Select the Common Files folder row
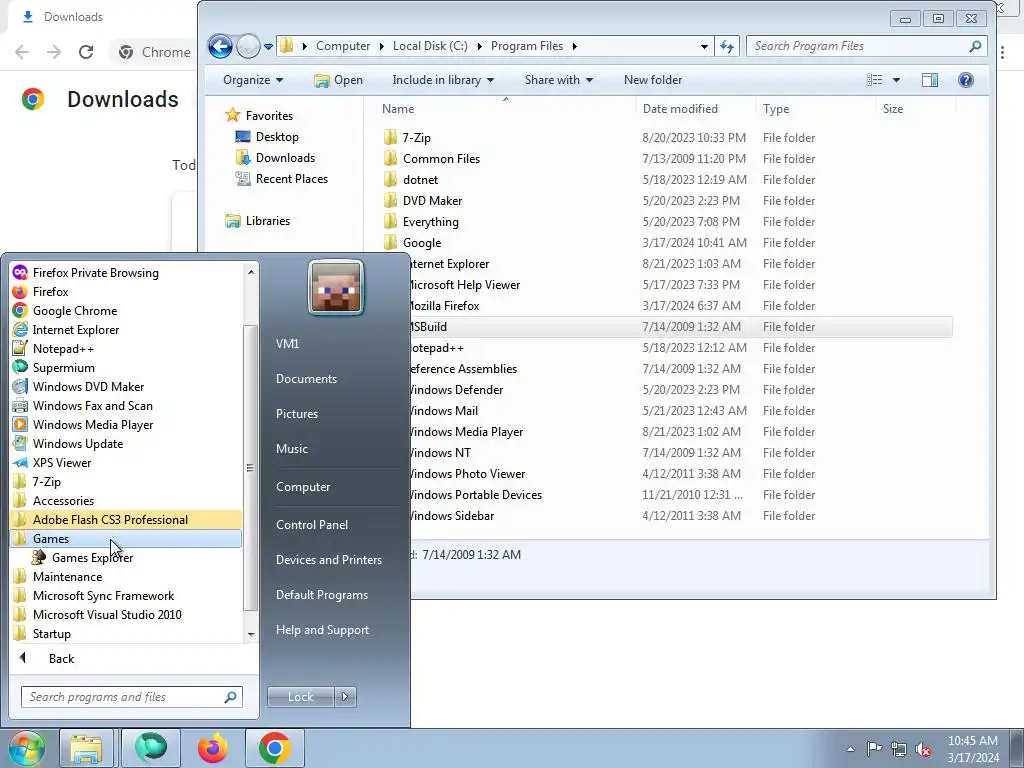The width and height of the screenshot is (1024, 768). (x=666, y=159)
